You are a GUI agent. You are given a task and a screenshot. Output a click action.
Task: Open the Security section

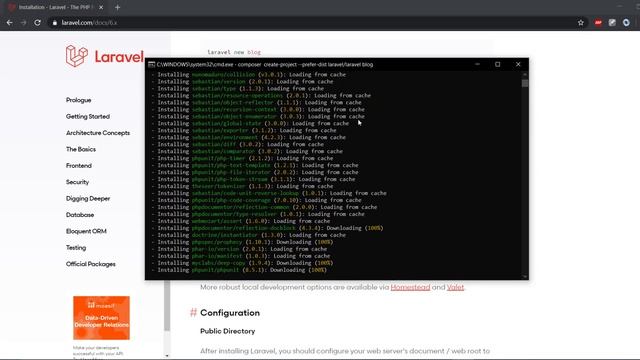click(x=78, y=182)
